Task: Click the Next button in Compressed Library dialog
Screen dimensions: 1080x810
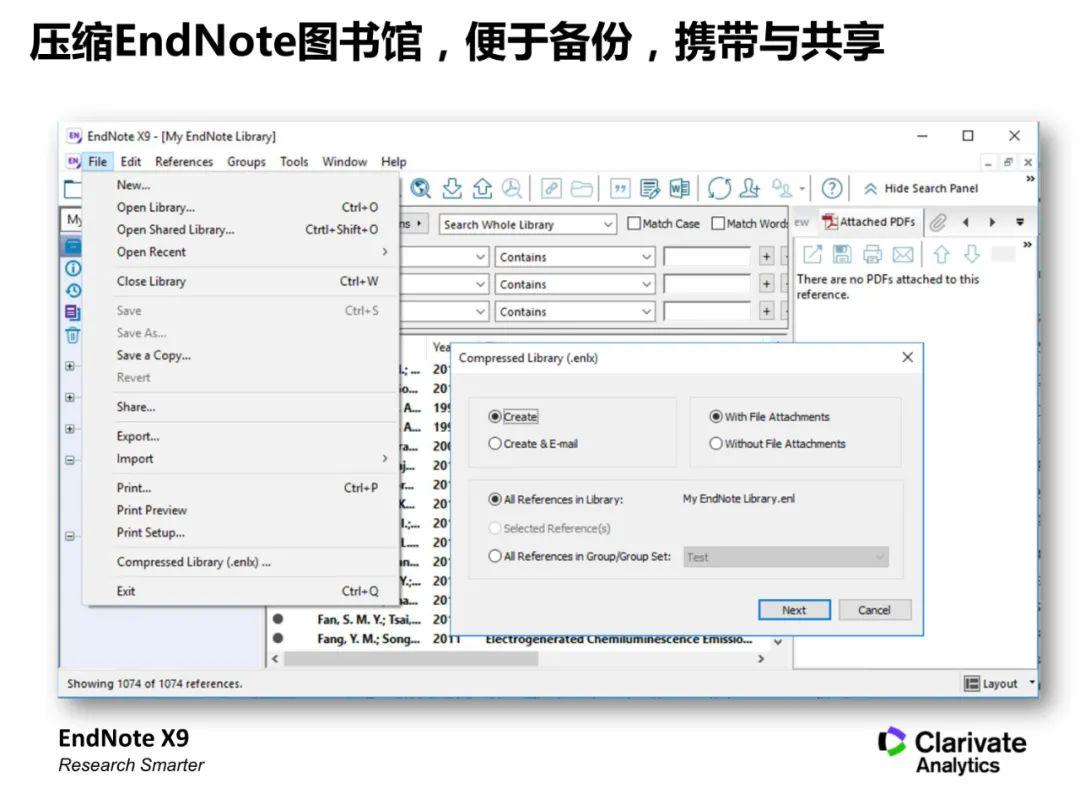Action: point(794,609)
